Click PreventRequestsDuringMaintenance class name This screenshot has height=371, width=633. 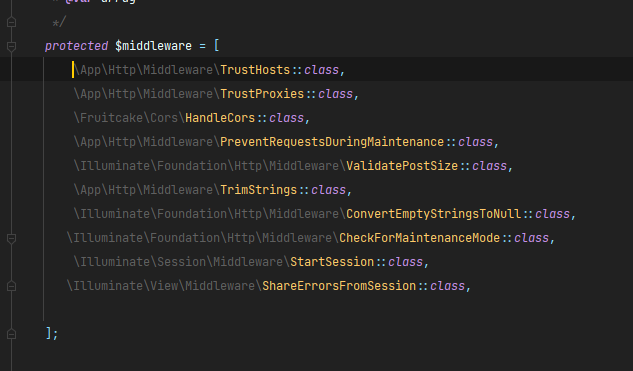[x=332, y=142]
